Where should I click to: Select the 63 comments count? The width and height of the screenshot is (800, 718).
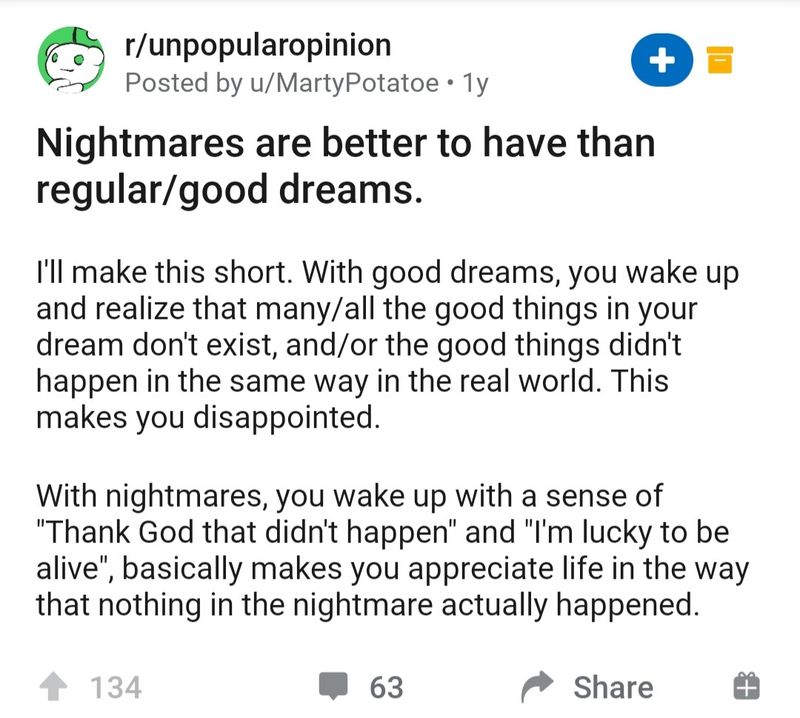[x=386, y=687]
